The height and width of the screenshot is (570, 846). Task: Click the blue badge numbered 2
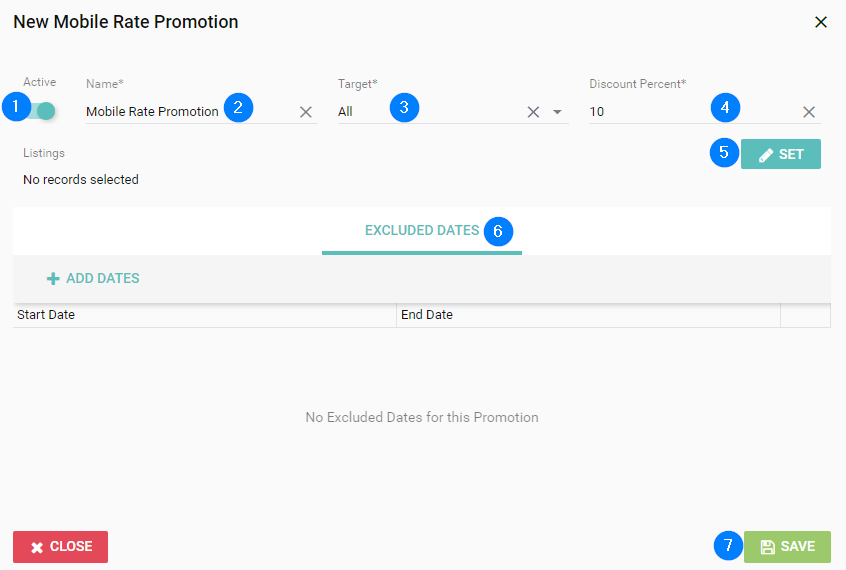coord(238,108)
